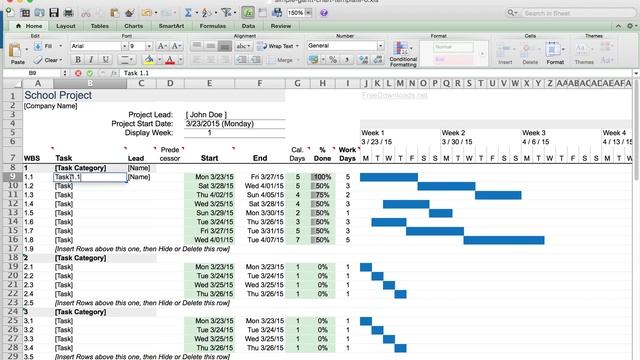The height and width of the screenshot is (360, 640).
Task: Click the Decrease Decimal icon
Action: (x=378, y=60)
